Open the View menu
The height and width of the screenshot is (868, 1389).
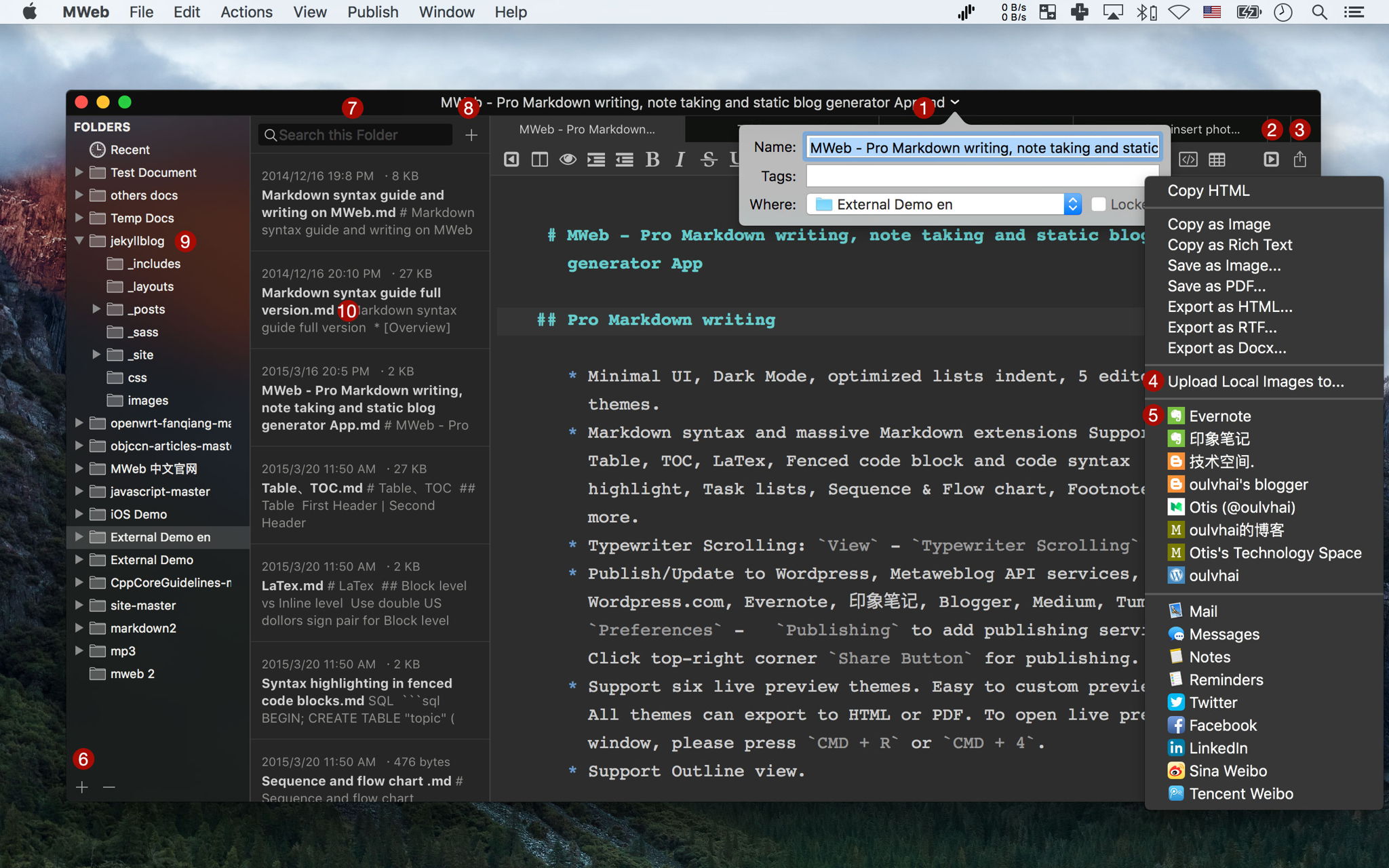[309, 12]
